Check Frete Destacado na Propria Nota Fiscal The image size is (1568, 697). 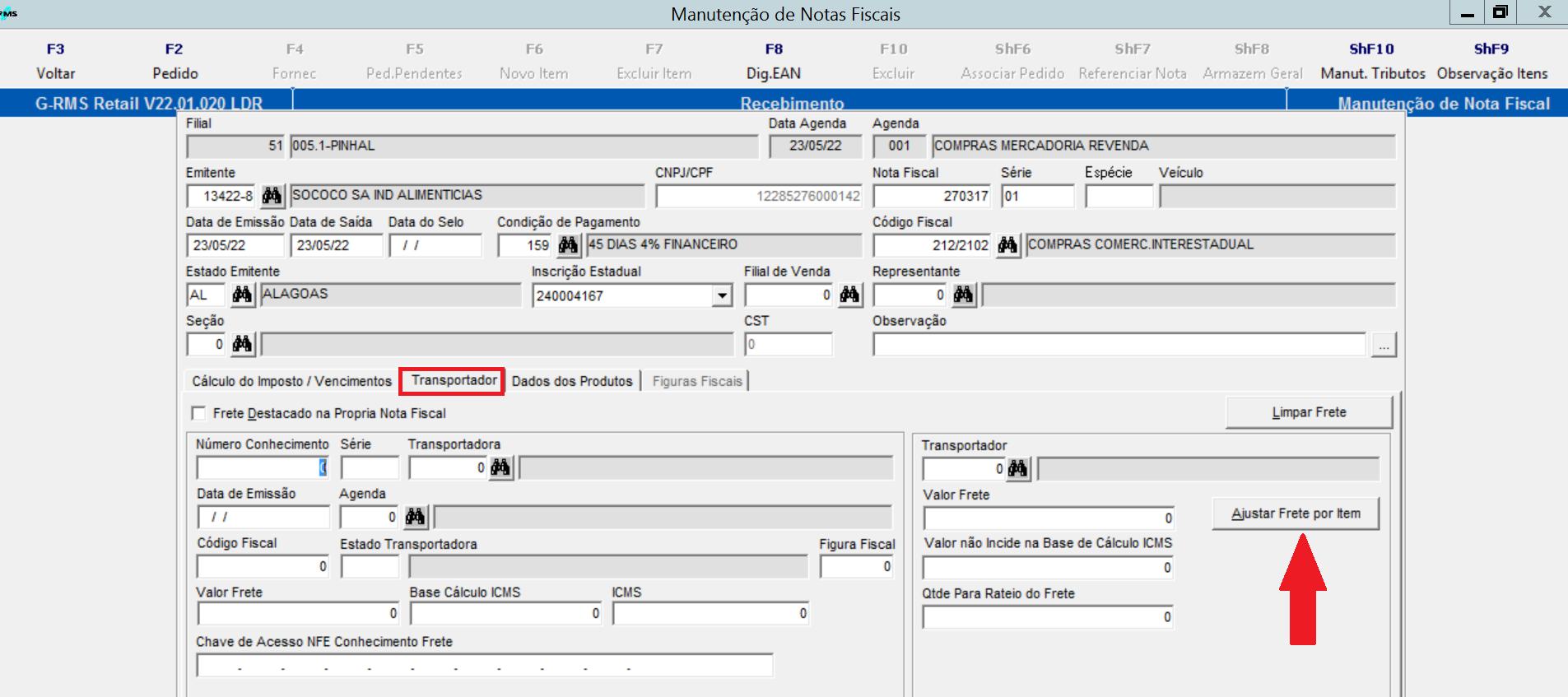click(x=198, y=413)
